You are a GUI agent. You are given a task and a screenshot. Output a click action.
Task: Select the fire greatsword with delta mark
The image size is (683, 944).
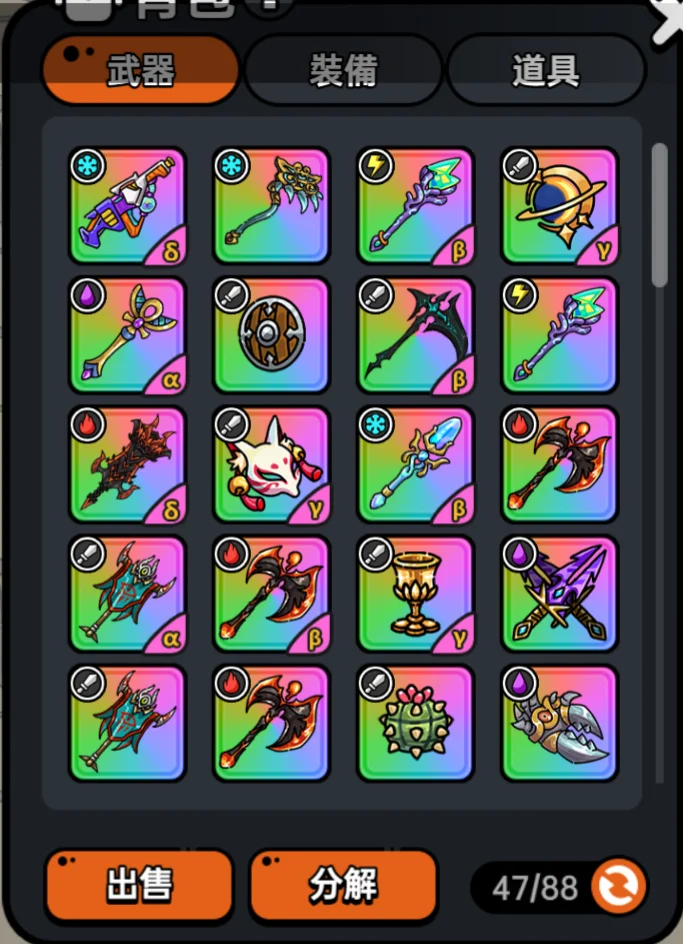[x=127, y=465]
